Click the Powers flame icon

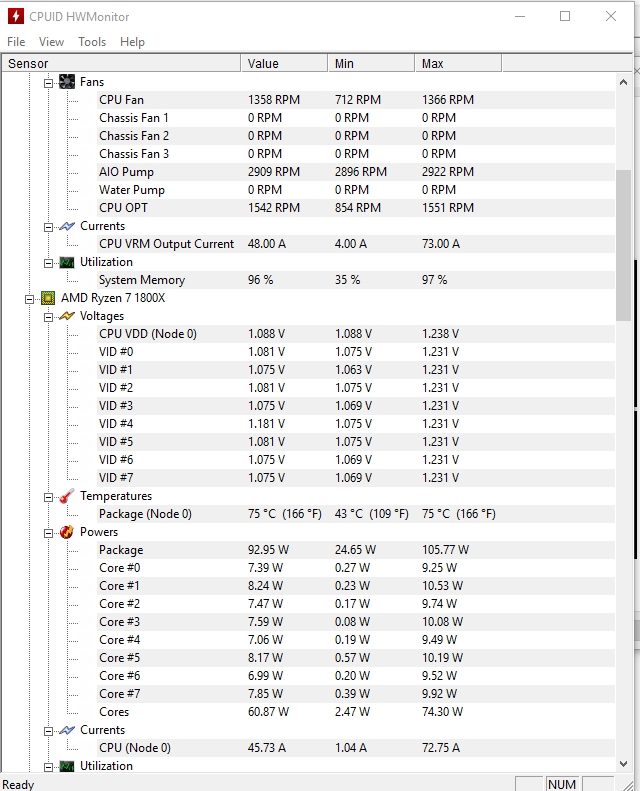67,532
